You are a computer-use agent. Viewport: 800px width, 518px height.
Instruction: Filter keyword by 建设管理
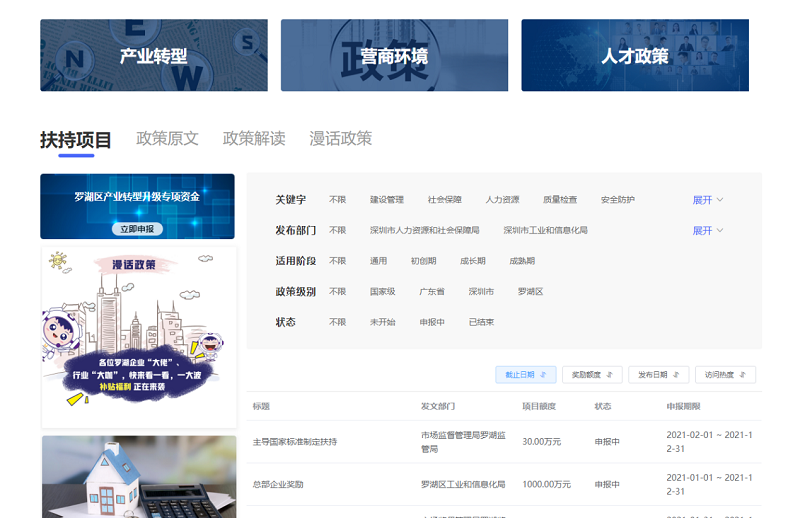coord(386,200)
